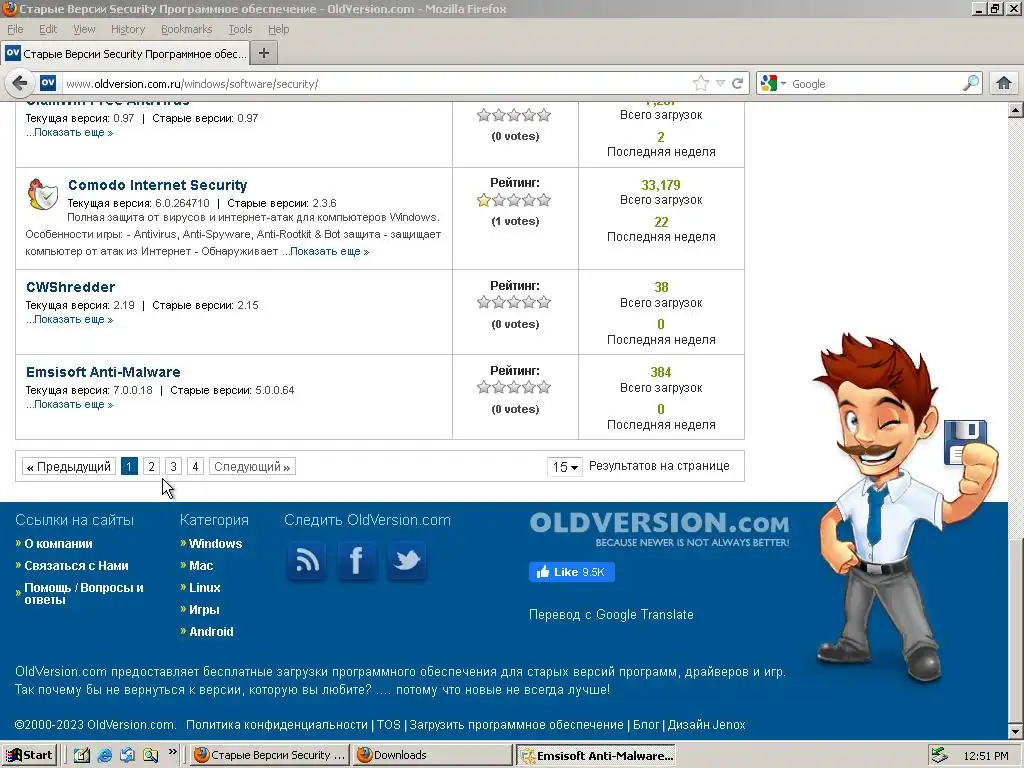1024x768 pixels.
Task: Open the Edit menu
Action: click(x=48, y=29)
